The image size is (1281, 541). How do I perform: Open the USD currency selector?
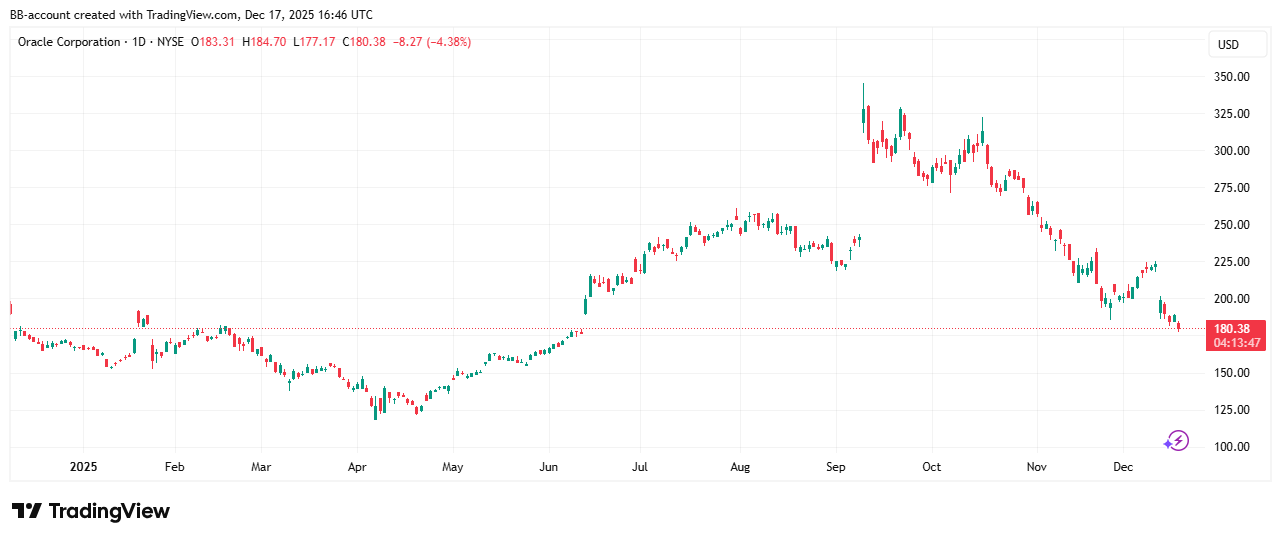(x=1227, y=45)
